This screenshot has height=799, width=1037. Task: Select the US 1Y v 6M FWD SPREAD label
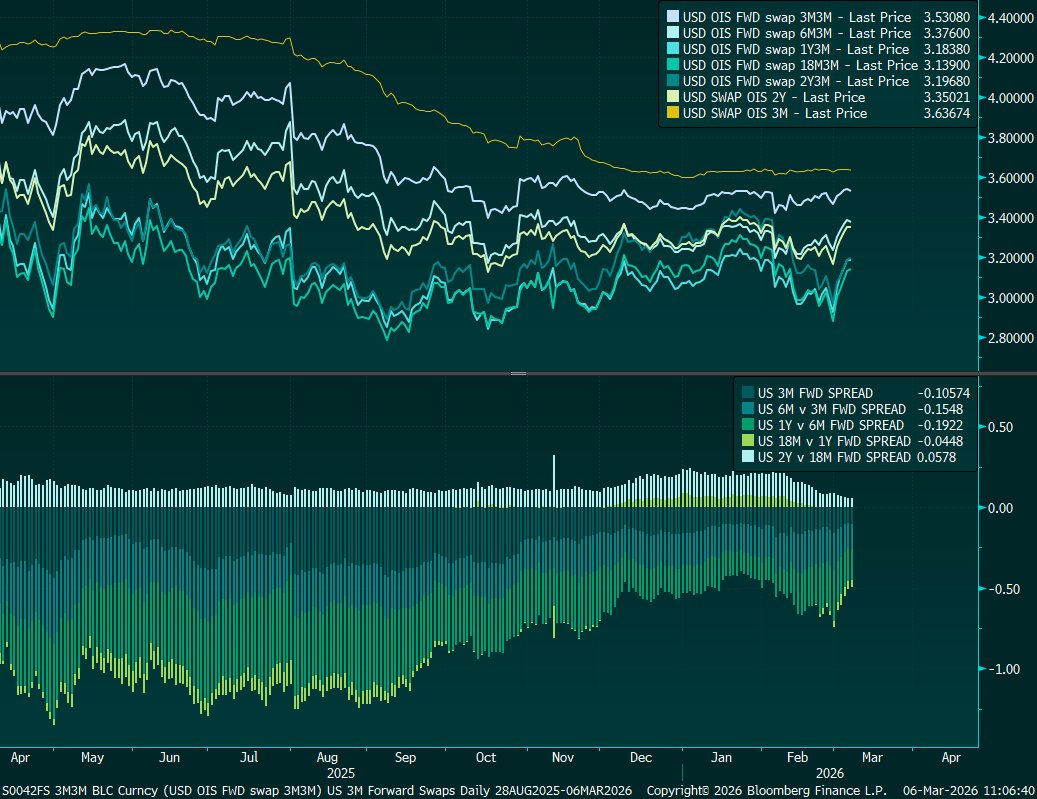click(x=831, y=425)
